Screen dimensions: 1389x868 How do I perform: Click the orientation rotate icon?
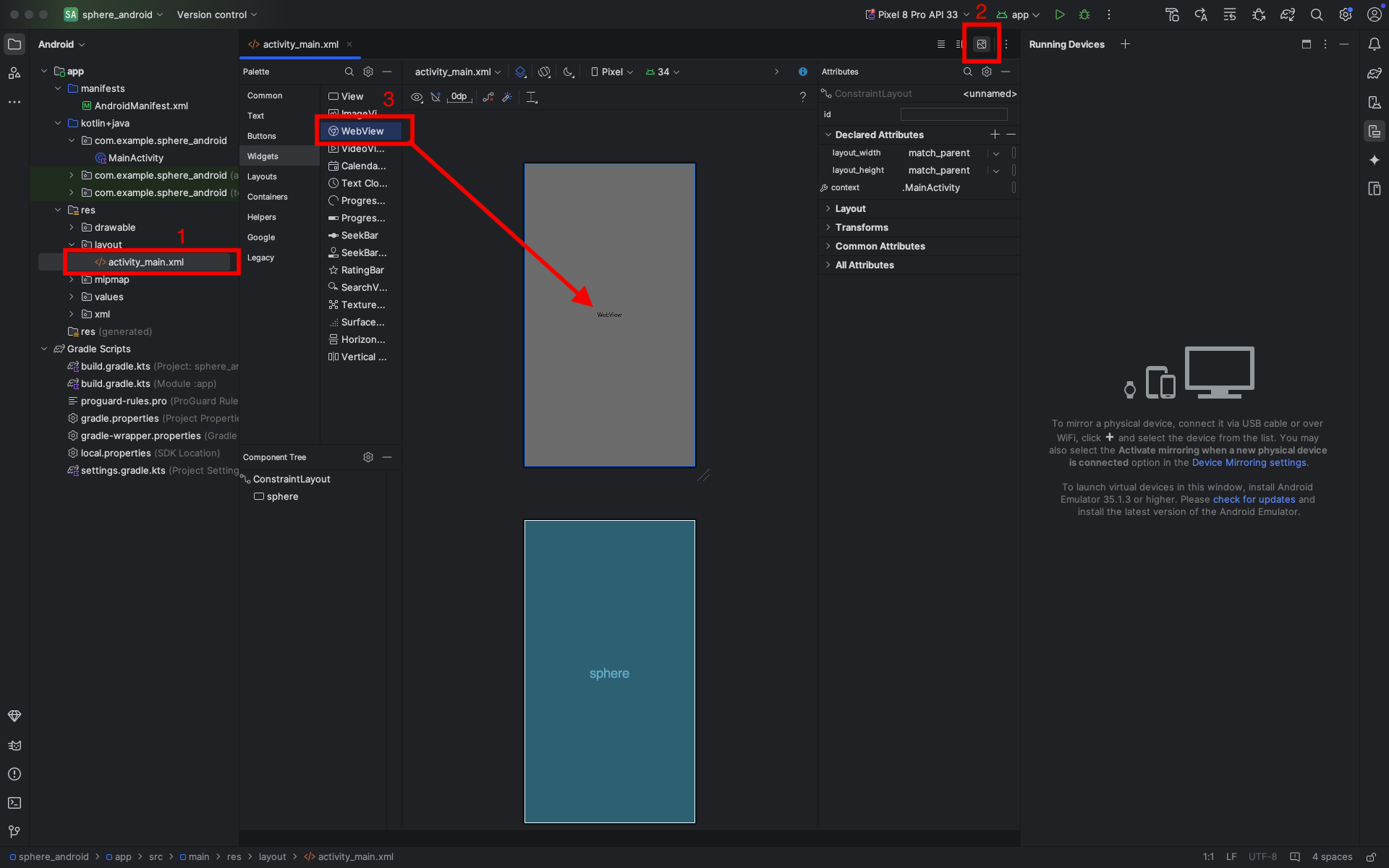click(x=545, y=72)
